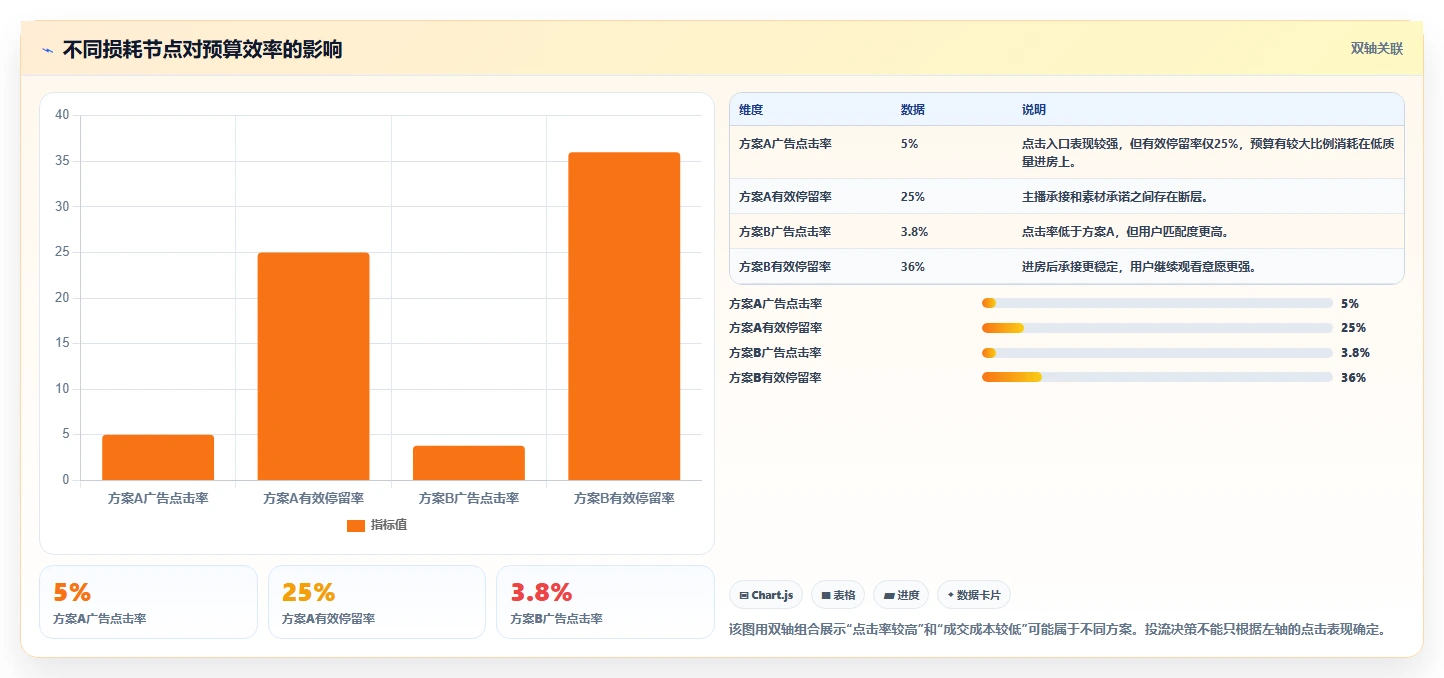
Task: Click the 5% value in the table
Action: point(909,144)
